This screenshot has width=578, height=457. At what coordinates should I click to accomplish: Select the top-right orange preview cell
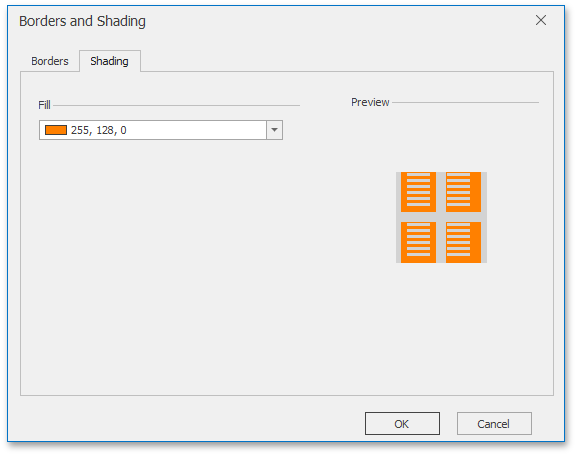(x=463, y=192)
